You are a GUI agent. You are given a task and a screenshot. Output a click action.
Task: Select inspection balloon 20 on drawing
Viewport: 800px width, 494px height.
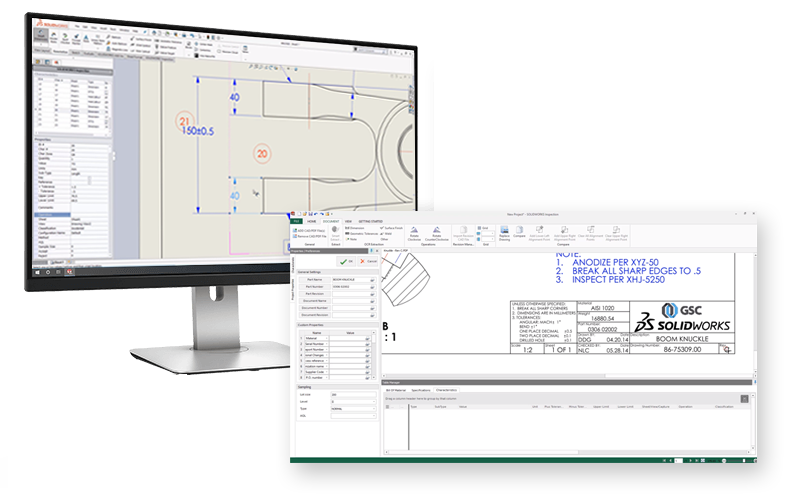point(262,153)
